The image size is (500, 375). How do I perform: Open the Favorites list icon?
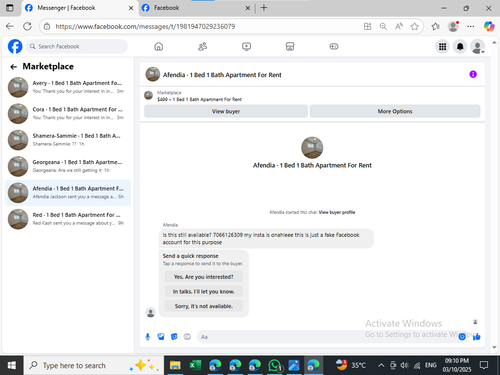tap(435, 26)
